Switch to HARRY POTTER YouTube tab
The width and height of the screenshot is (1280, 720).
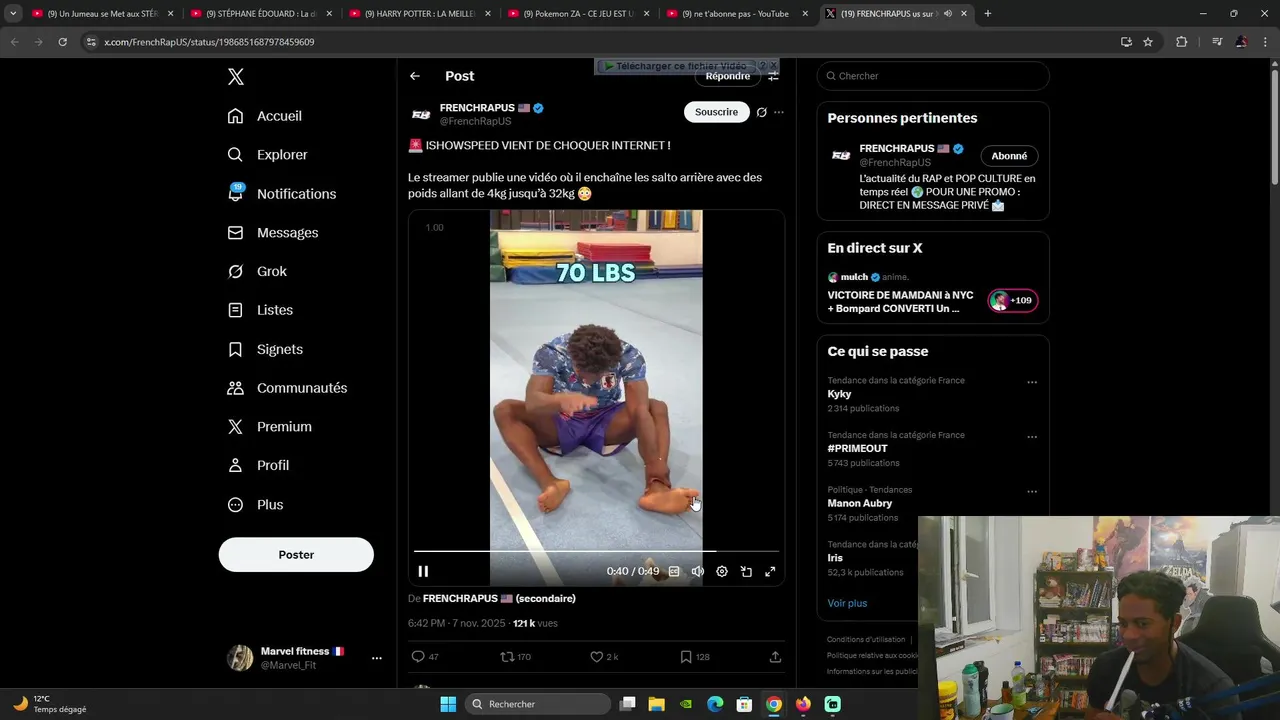[420, 14]
